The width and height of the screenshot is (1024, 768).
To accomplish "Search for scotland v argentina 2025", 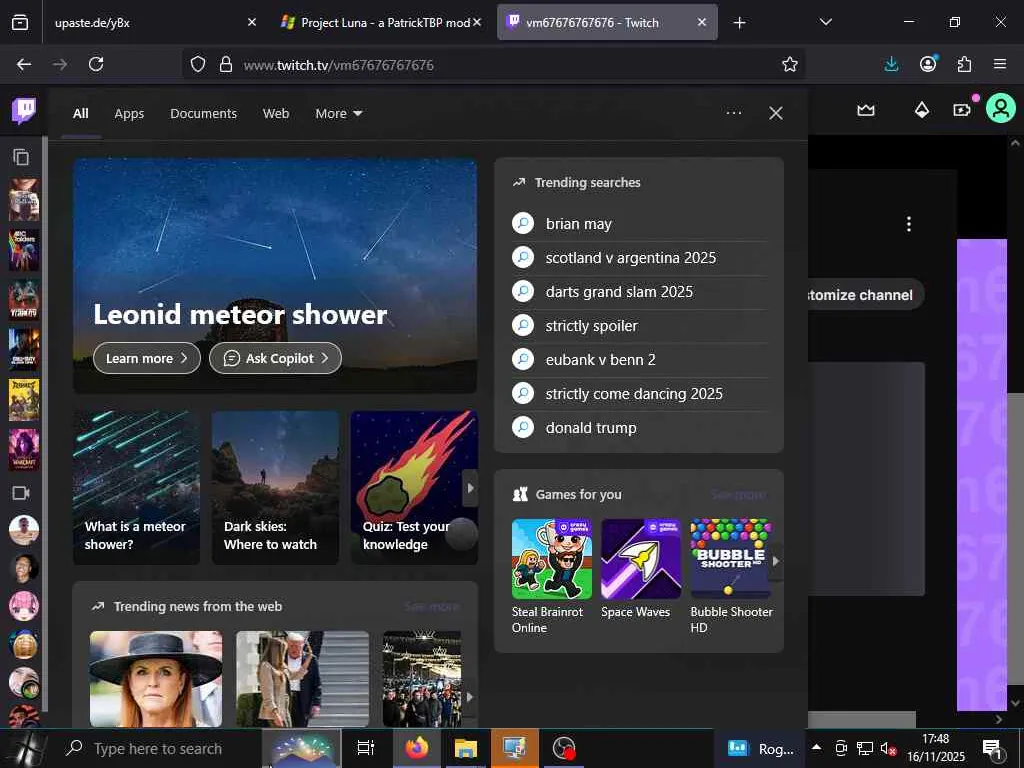I will [639, 257].
